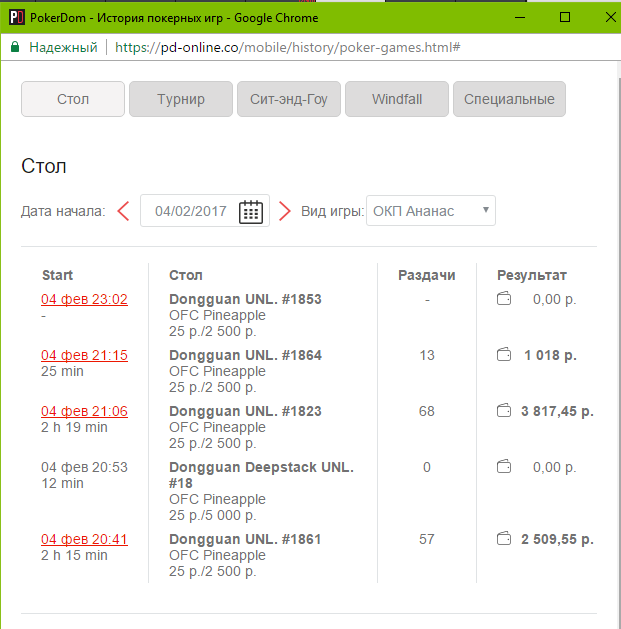Image resolution: width=621 pixels, height=629 pixels.
Task: Open game started 04 фев 21:06
Action: [x=84, y=412]
